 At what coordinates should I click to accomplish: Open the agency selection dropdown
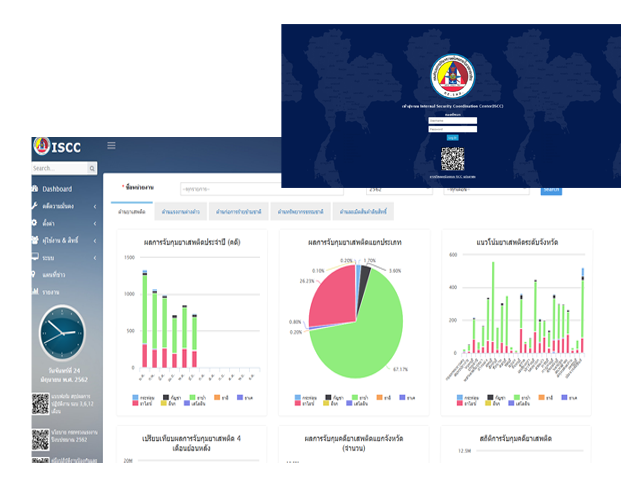click(x=230, y=188)
